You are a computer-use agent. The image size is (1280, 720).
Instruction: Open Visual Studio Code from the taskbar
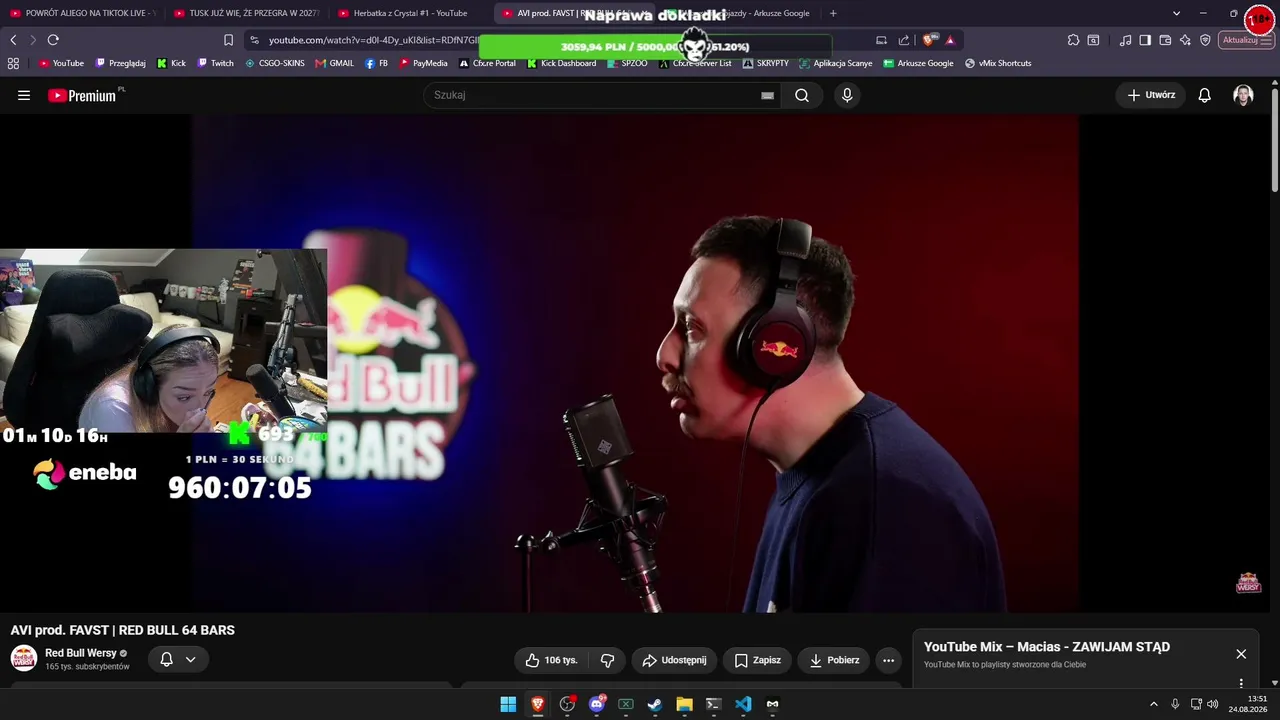[743, 704]
